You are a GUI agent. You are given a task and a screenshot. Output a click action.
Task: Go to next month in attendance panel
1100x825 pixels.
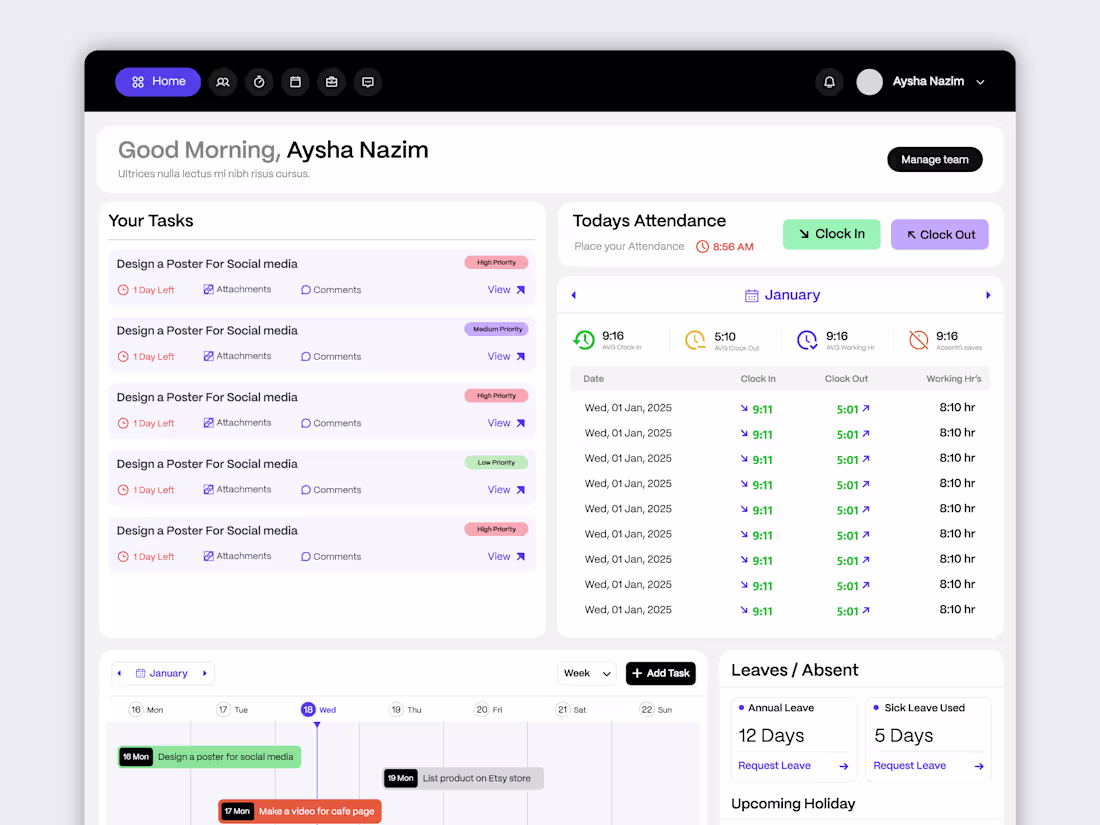[x=988, y=295]
